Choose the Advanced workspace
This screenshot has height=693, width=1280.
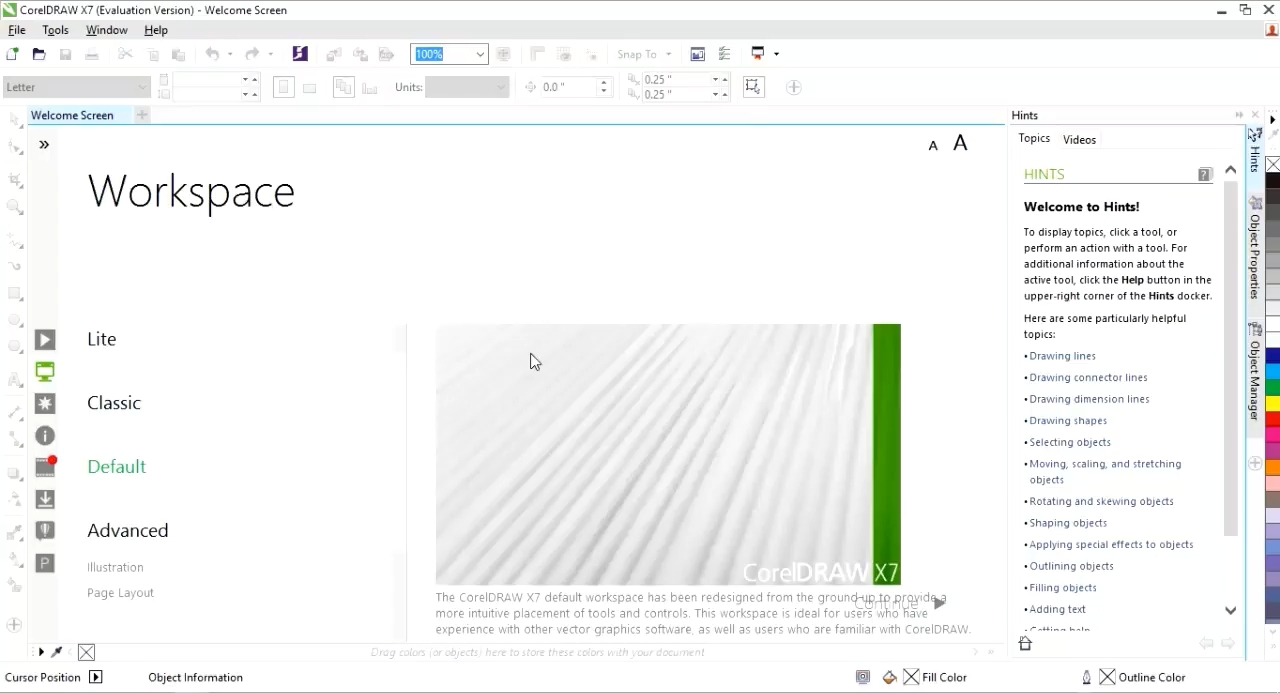coord(128,531)
